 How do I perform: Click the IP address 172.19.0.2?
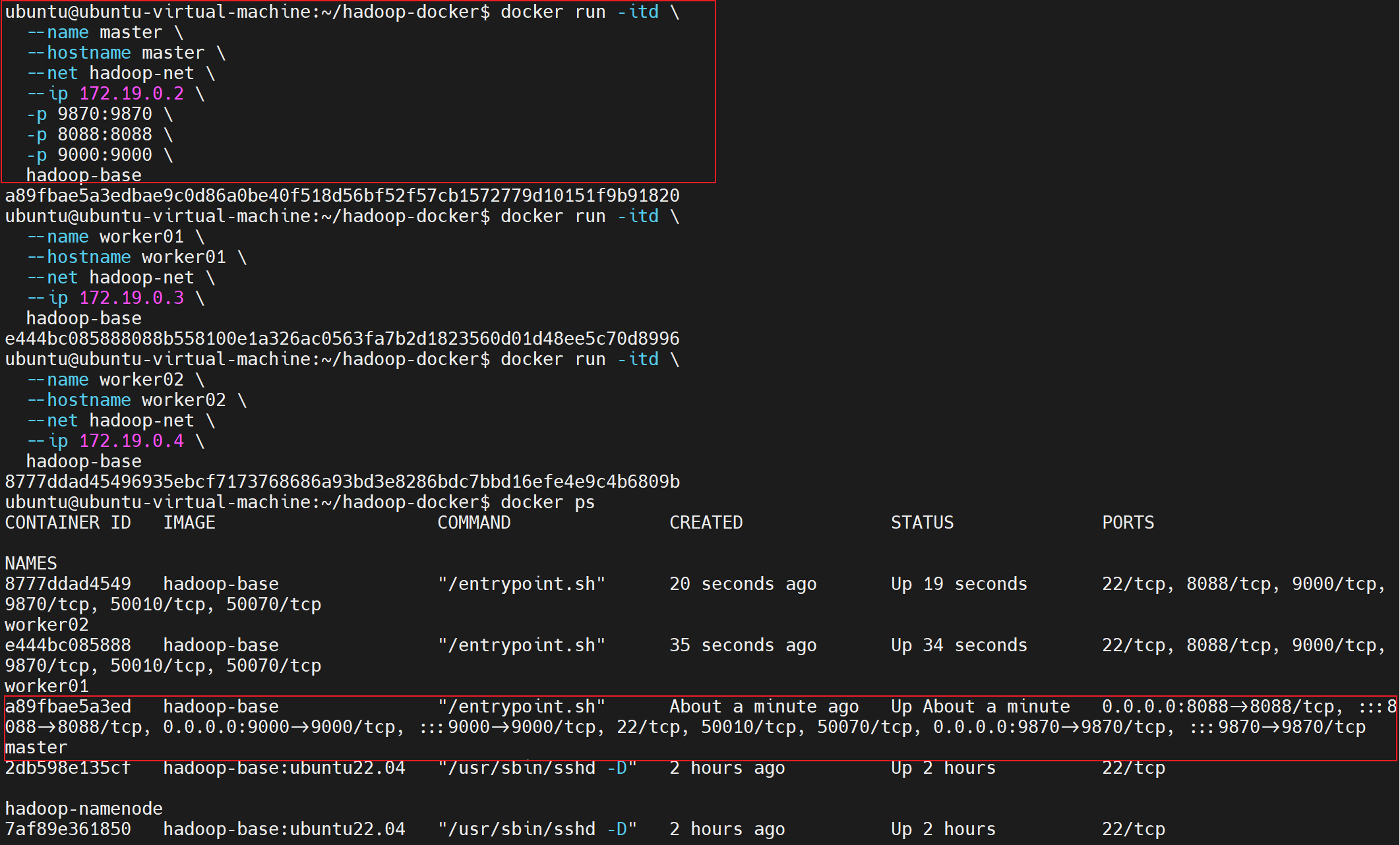click(131, 94)
